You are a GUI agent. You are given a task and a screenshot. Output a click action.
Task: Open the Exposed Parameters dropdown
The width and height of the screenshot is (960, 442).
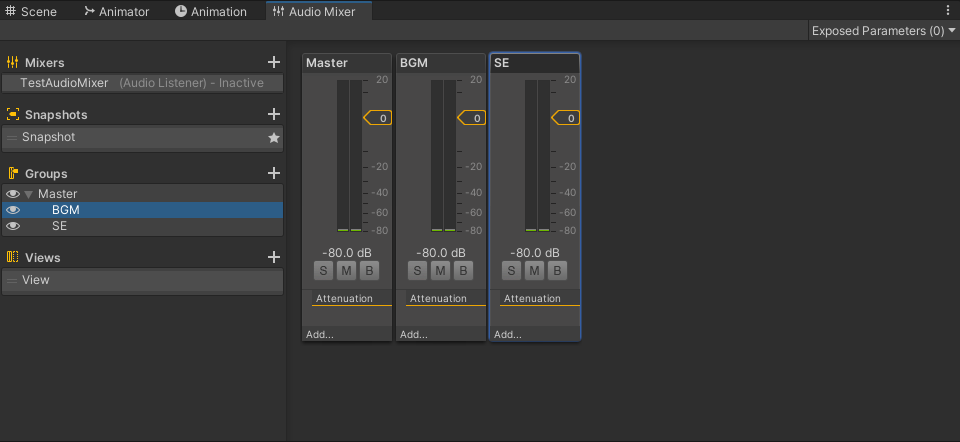click(x=883, y=31)
